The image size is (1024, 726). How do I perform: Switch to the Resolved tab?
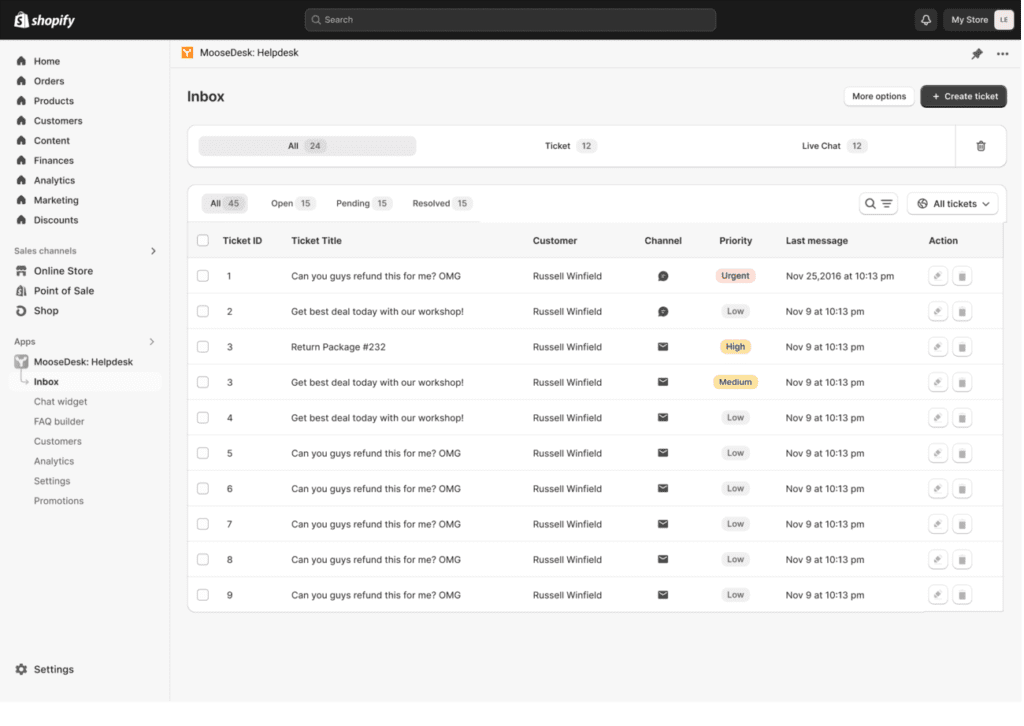[439, 203]
